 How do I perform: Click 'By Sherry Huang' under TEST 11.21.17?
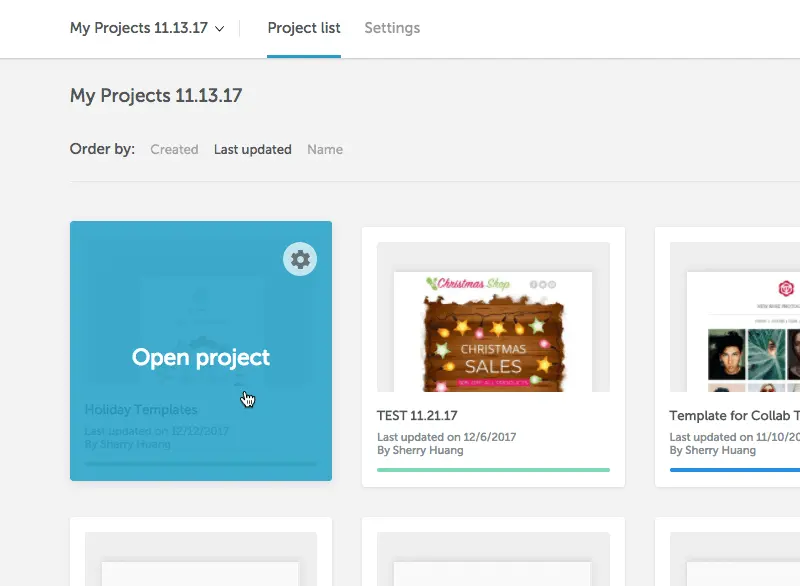pos(420,450)
